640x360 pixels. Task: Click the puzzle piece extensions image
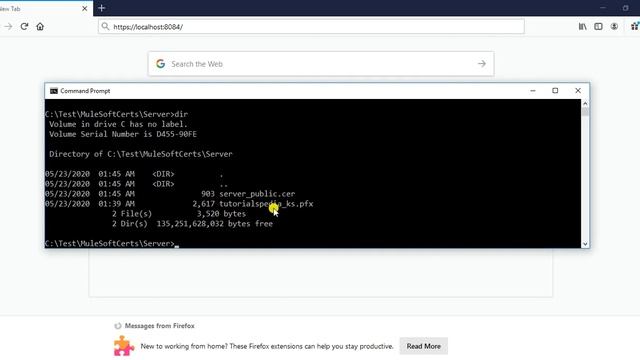pos(124,346)
